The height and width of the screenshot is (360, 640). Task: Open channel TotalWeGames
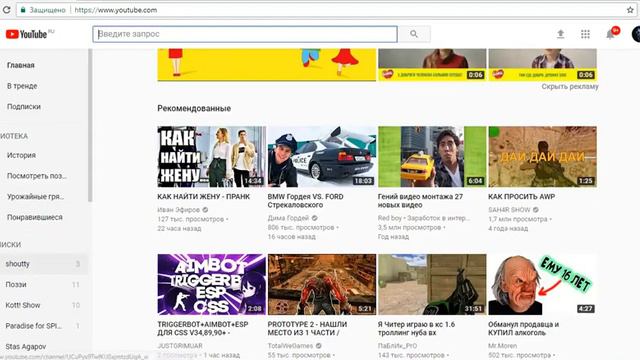290,346
